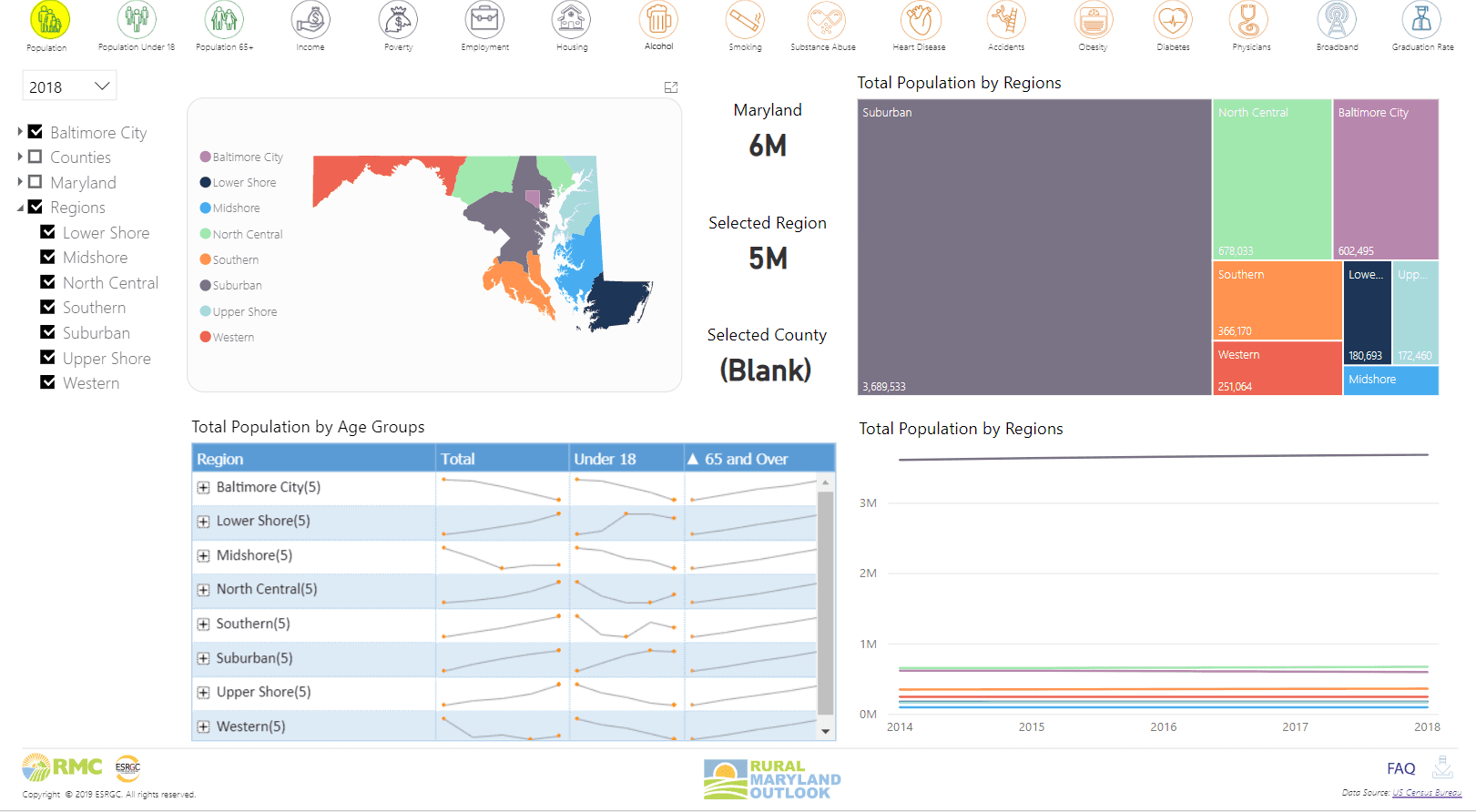The height and width of the screenshot is (812, 1476).
Task: Open the Poverty indicator icon
Action: point(398,19)
